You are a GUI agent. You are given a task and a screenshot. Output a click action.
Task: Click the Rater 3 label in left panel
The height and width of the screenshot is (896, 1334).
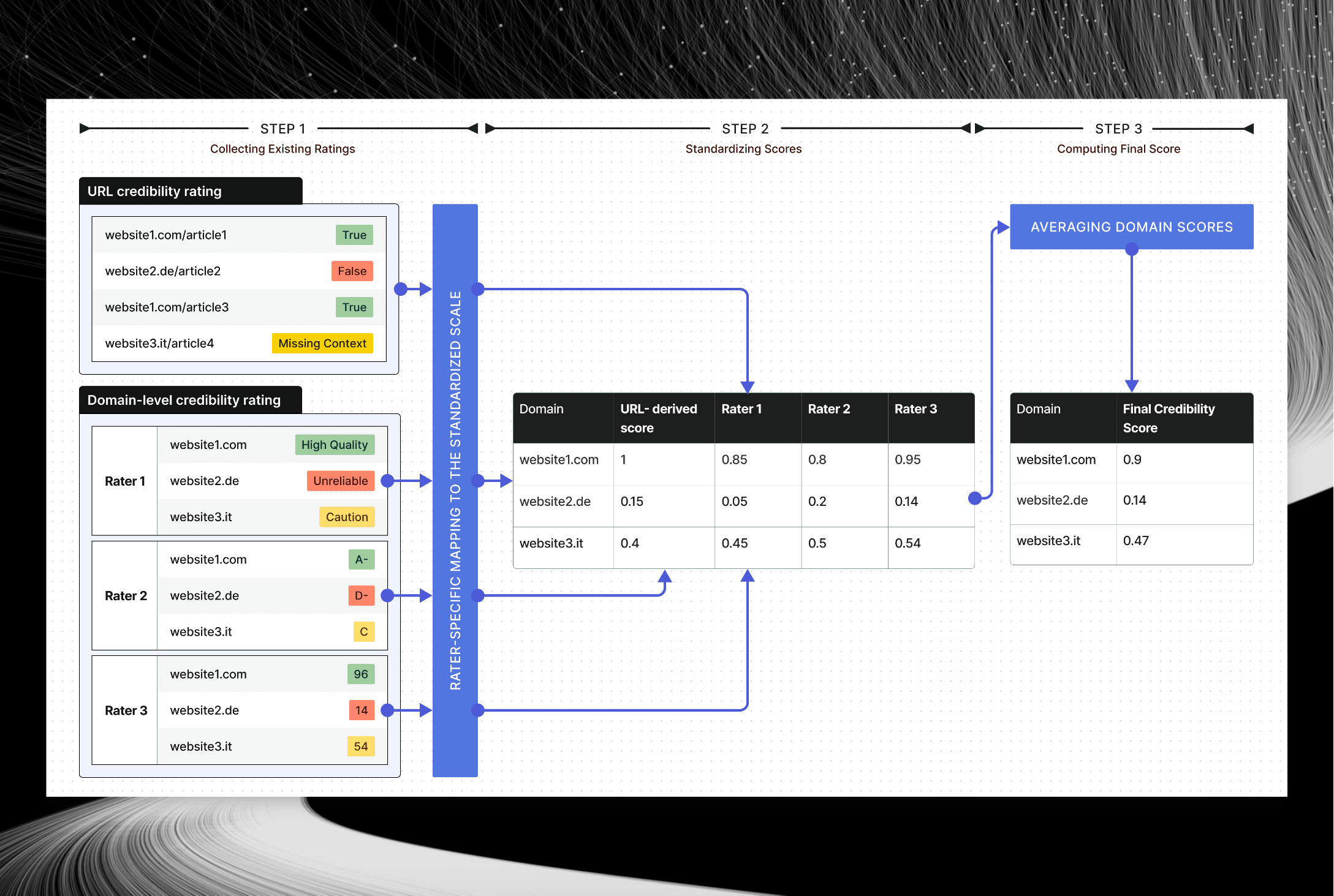[126, 710]
